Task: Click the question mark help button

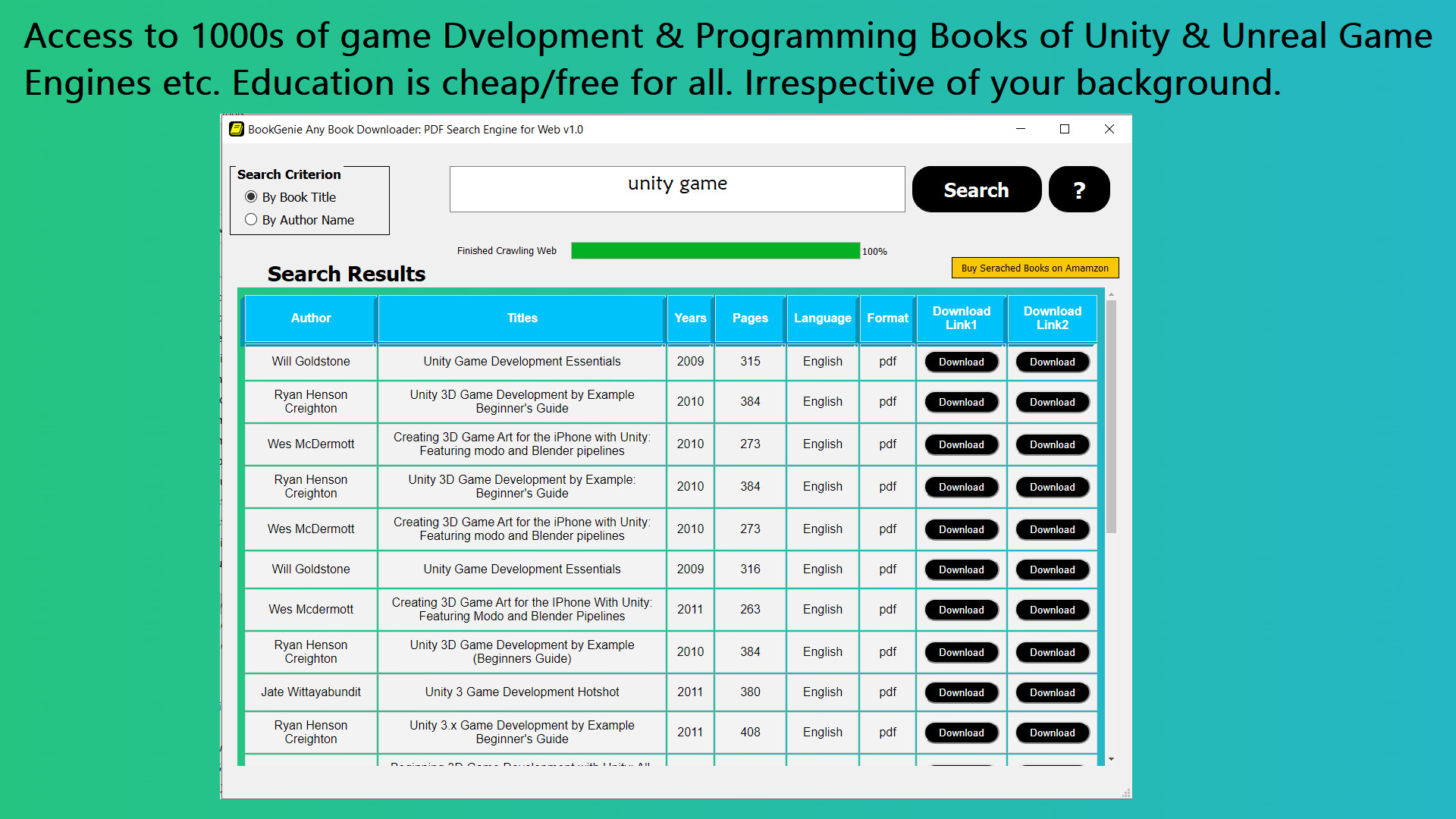Action: click(x=1078, y=190)
